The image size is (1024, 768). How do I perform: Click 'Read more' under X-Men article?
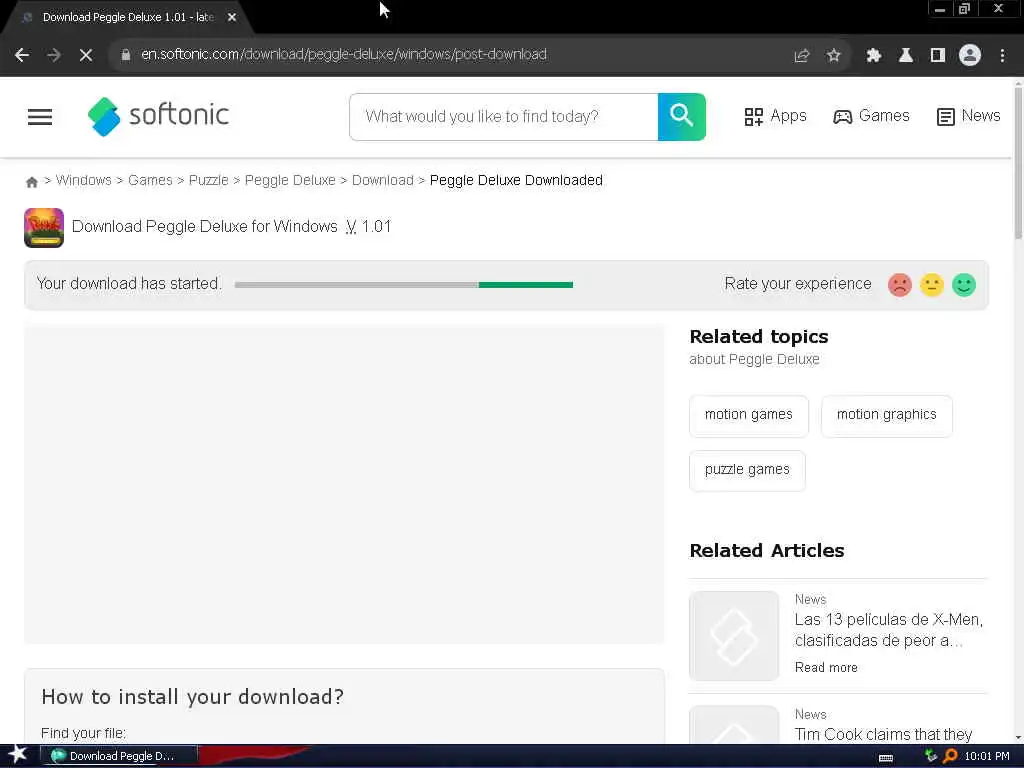826,667
